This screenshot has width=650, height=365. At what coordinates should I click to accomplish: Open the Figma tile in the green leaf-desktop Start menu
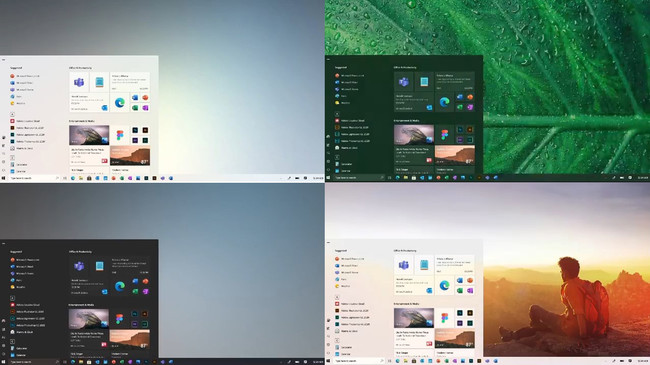click(x=444, y=135)
